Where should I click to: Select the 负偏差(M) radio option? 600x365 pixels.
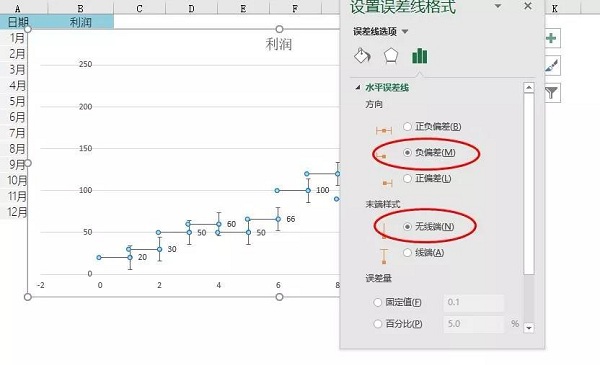pos(408,152)
